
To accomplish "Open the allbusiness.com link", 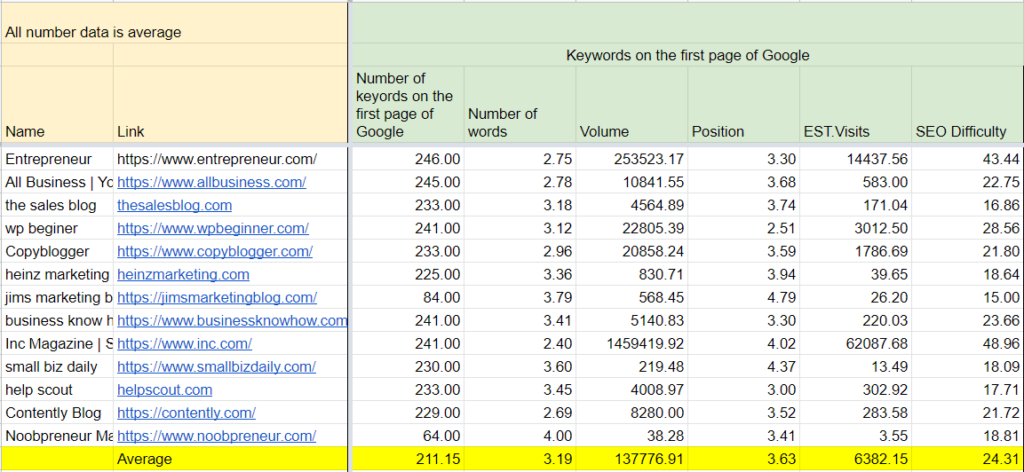I will coord(211,182).
